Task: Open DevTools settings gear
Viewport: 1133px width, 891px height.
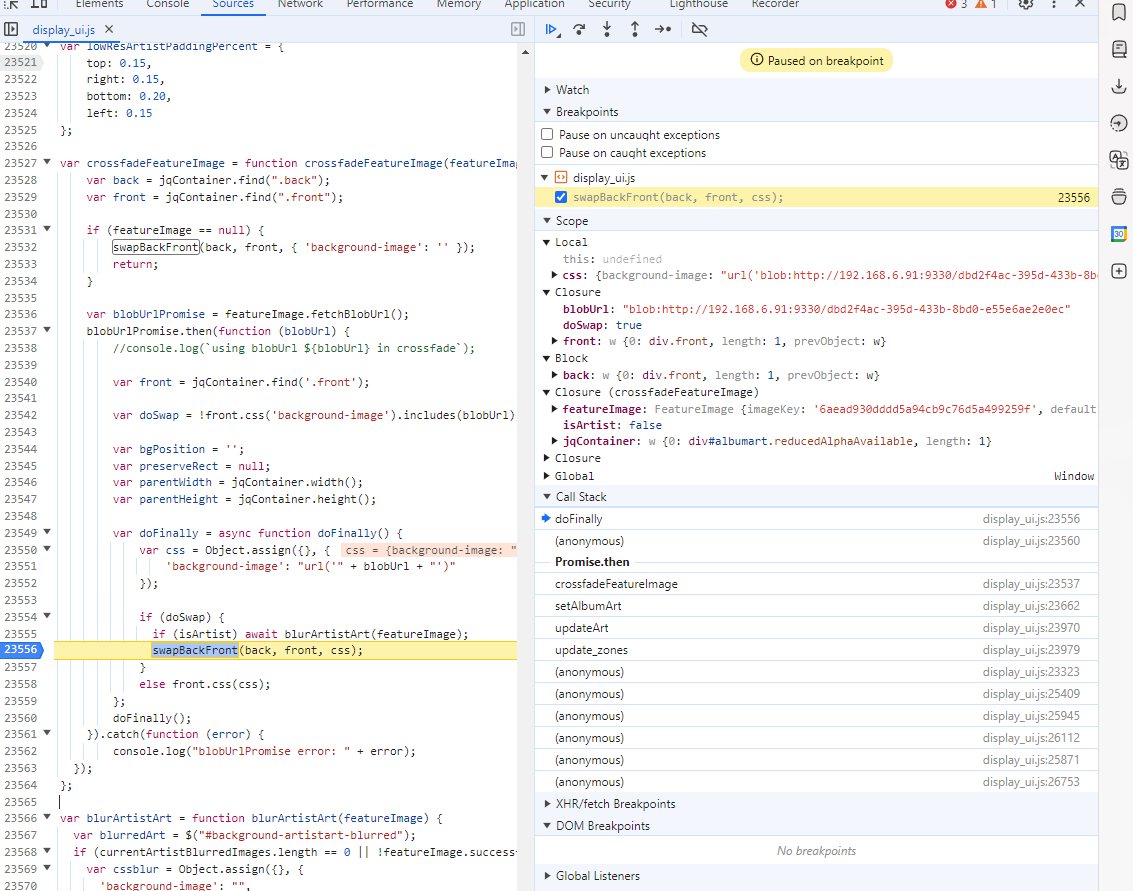Action: (x=1025, y=4)
